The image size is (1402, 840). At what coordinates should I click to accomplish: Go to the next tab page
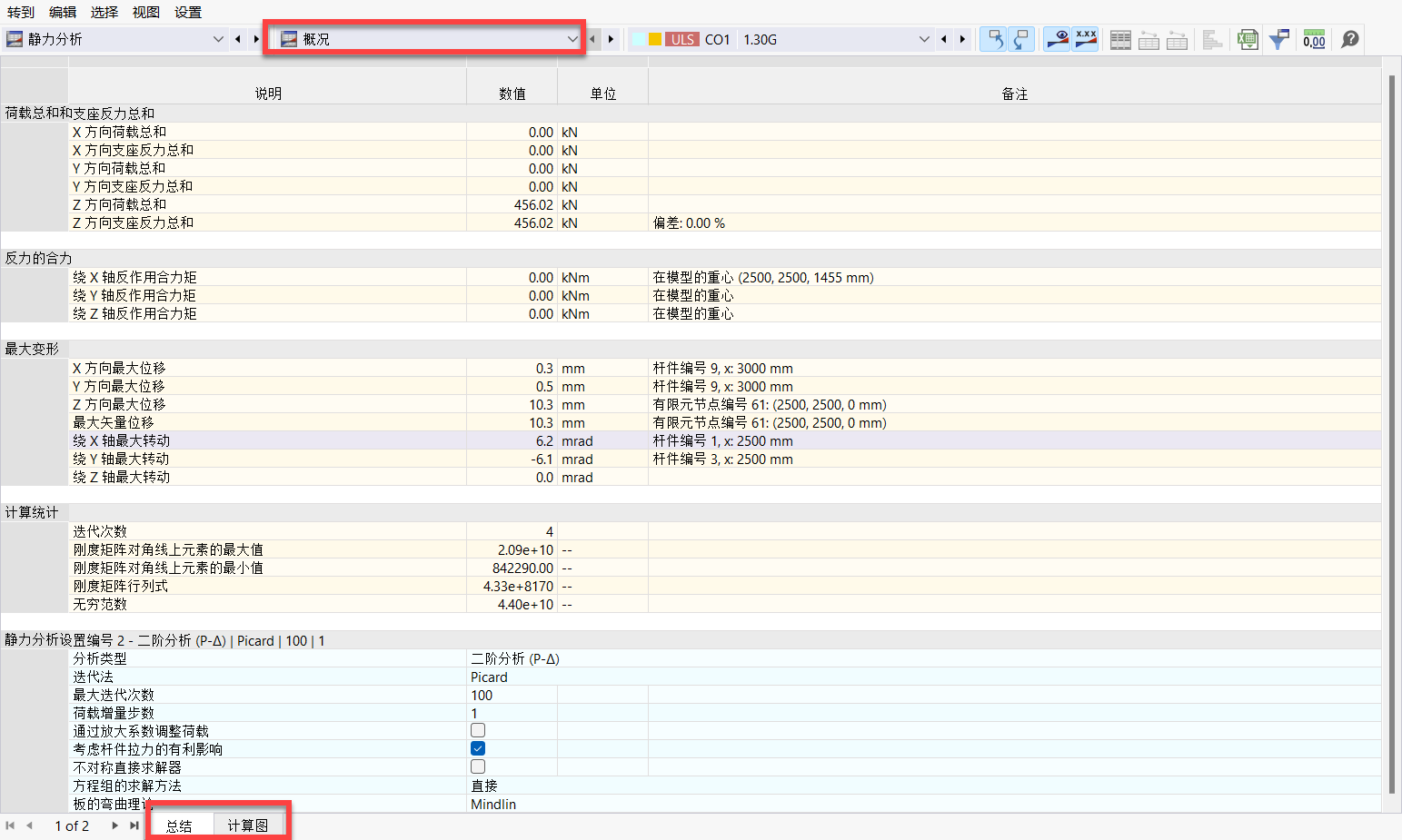point(114,825)
